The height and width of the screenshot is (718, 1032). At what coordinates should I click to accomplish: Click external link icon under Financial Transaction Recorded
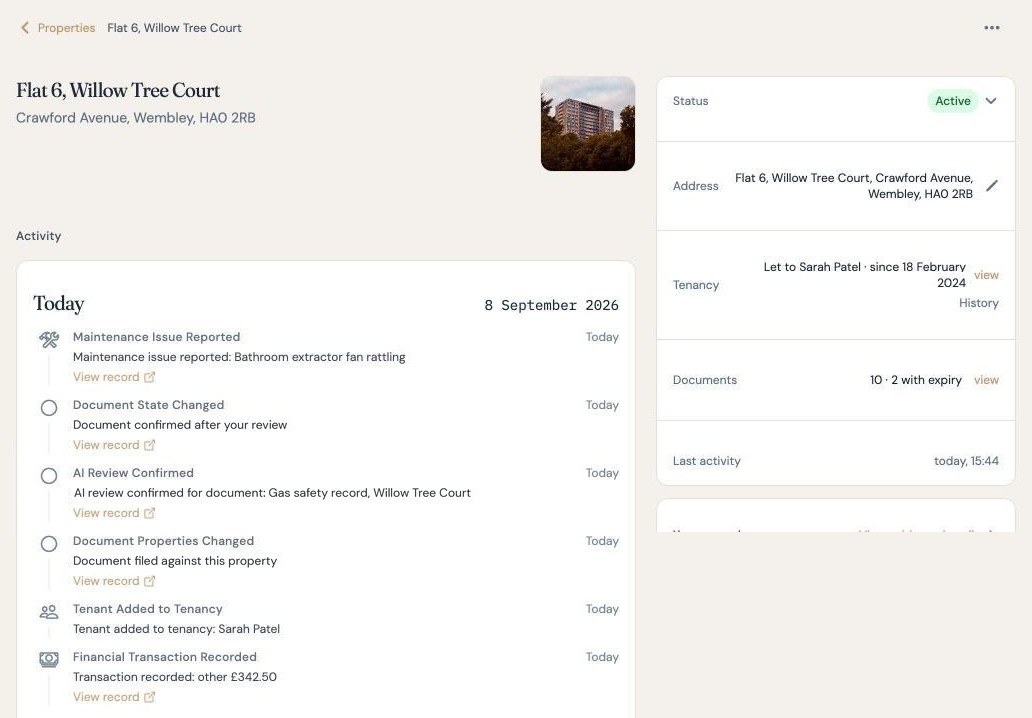click(x=149, y=697)
